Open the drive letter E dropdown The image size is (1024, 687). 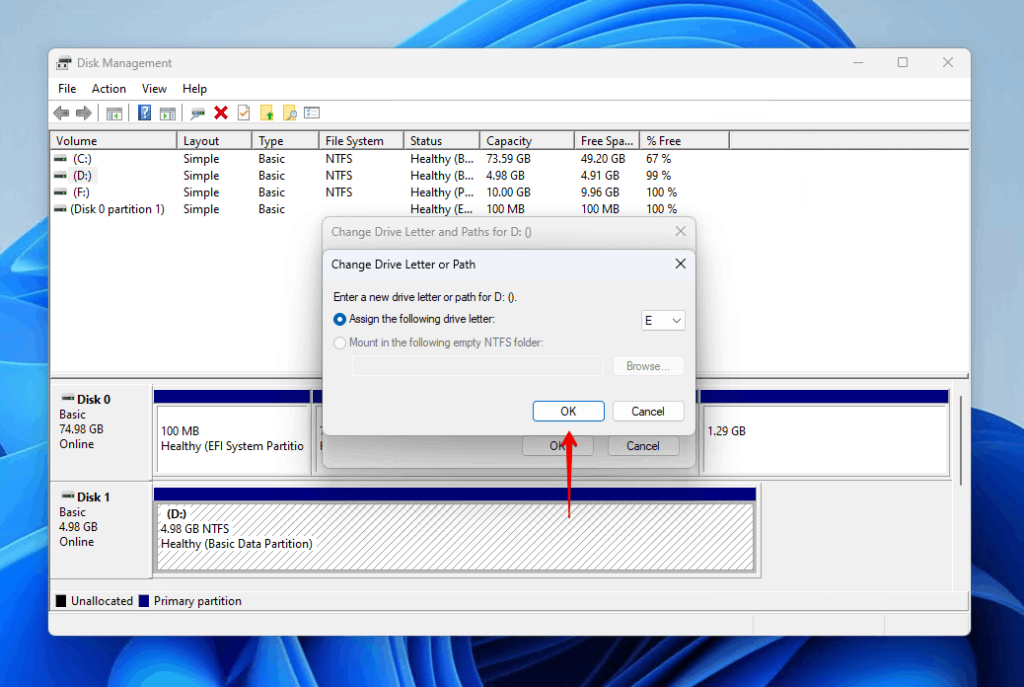(x=663, y=321)
